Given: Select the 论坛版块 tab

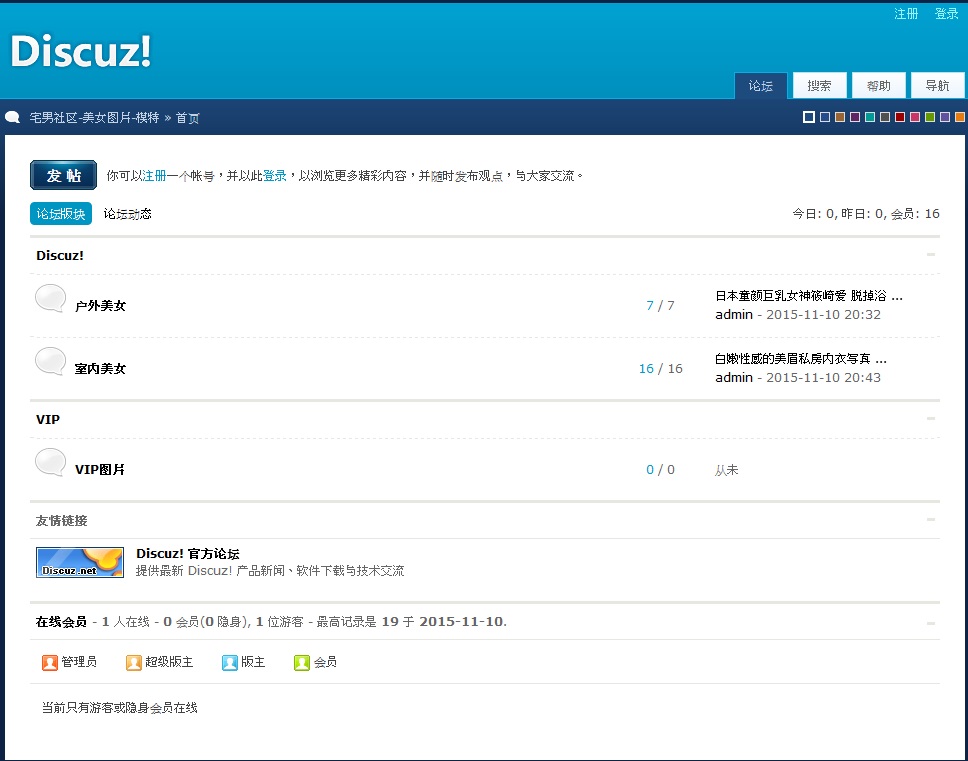Looking at the screenshot, I should tap(61, 214).
